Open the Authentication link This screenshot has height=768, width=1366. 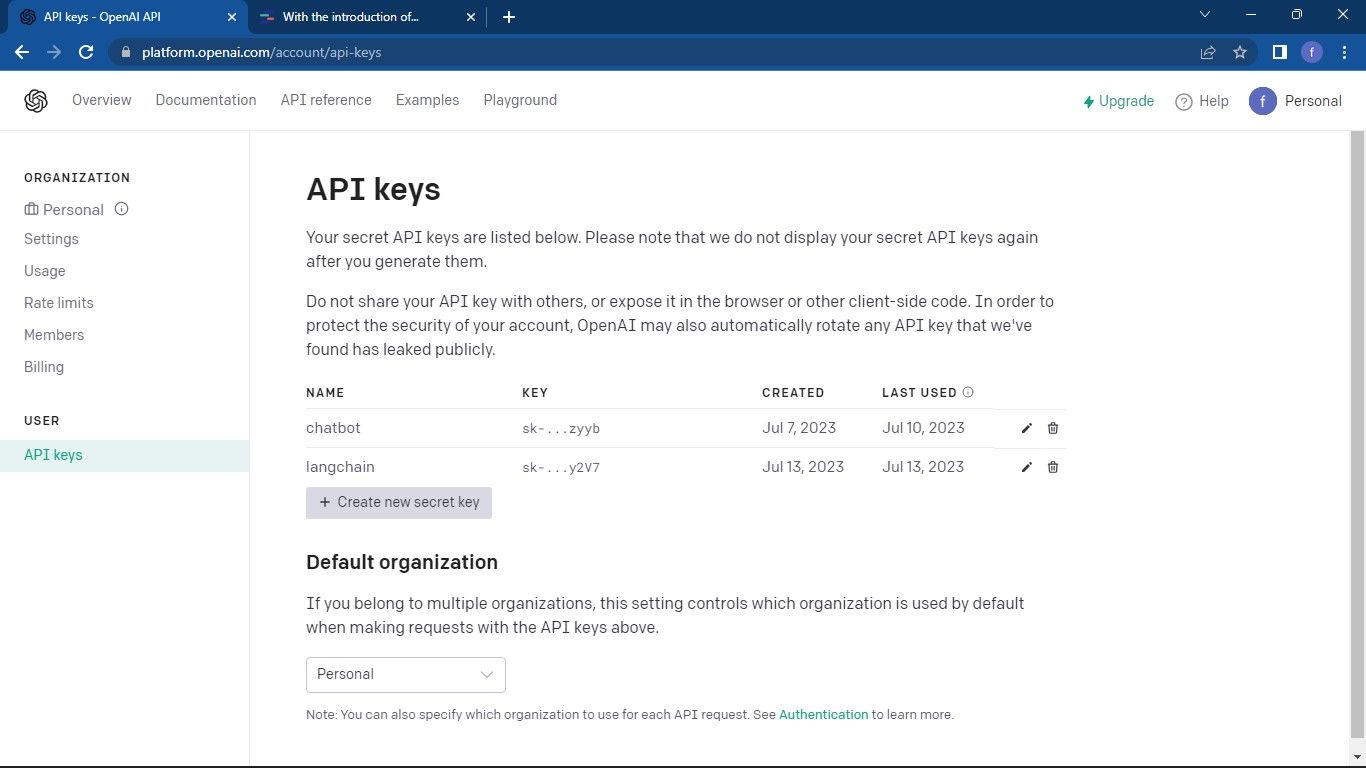coord(823,714)
